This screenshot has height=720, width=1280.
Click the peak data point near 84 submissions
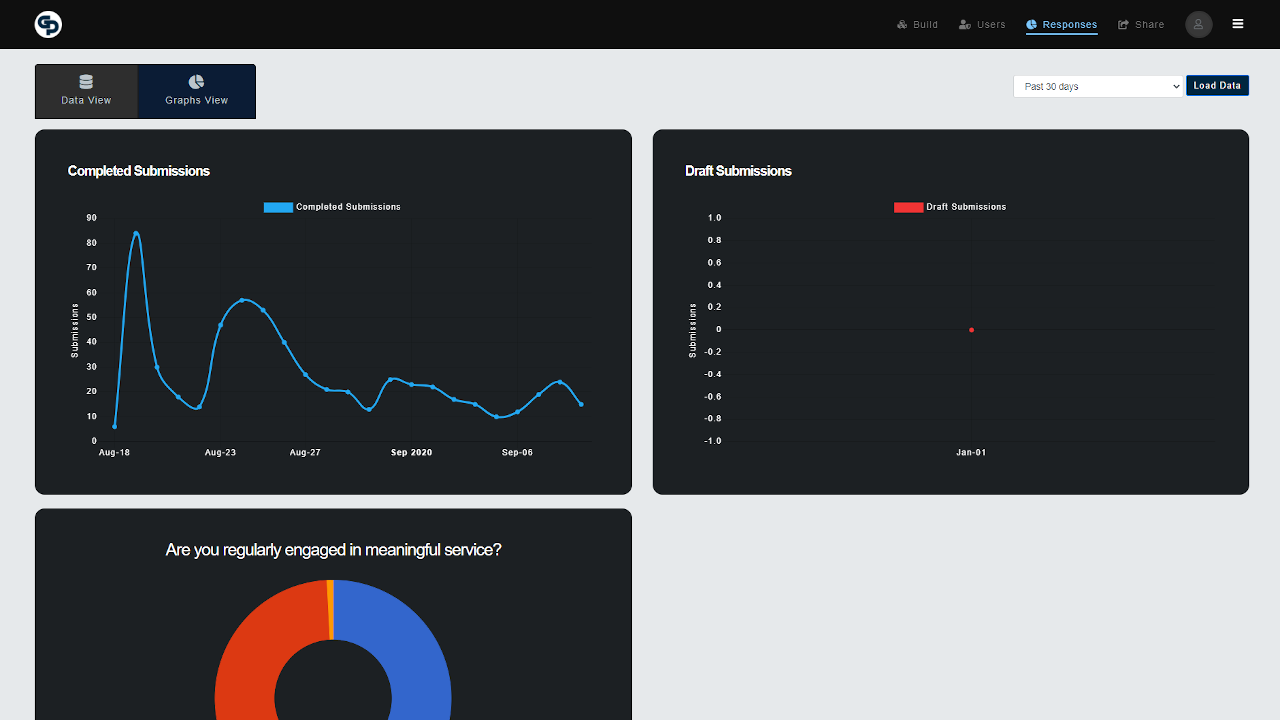point(136,234)
